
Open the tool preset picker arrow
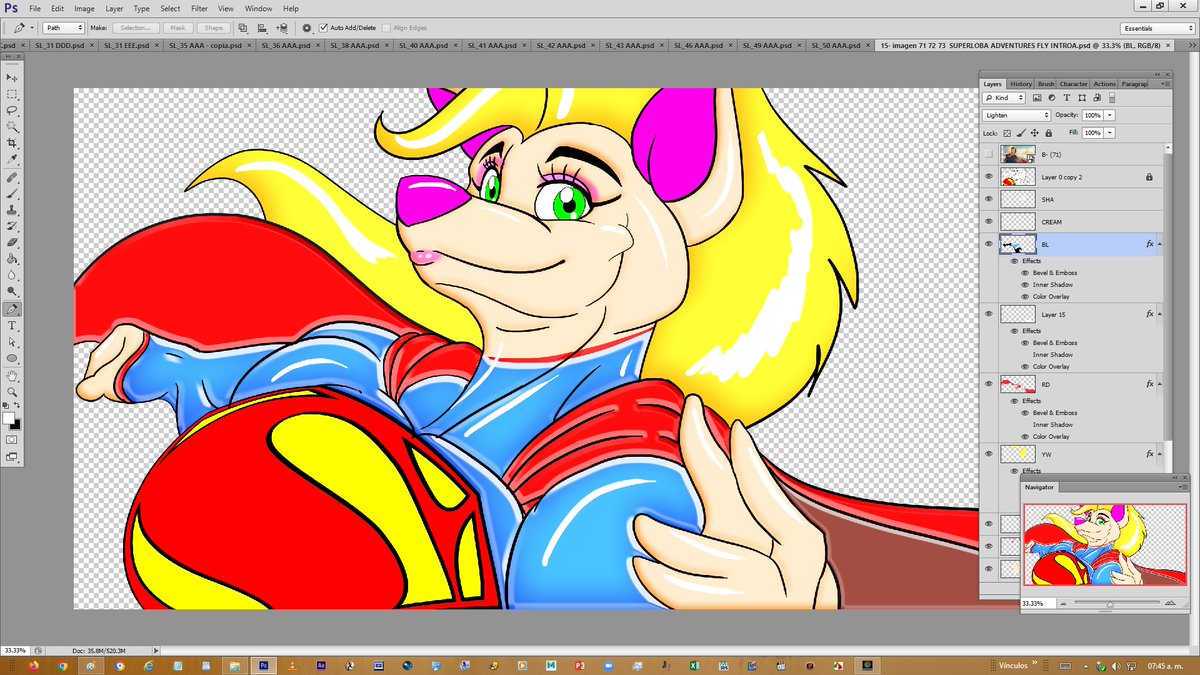(32, 28)
